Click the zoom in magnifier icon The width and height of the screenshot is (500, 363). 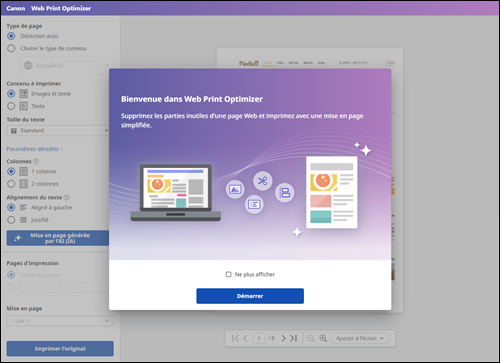pos(323,338)
